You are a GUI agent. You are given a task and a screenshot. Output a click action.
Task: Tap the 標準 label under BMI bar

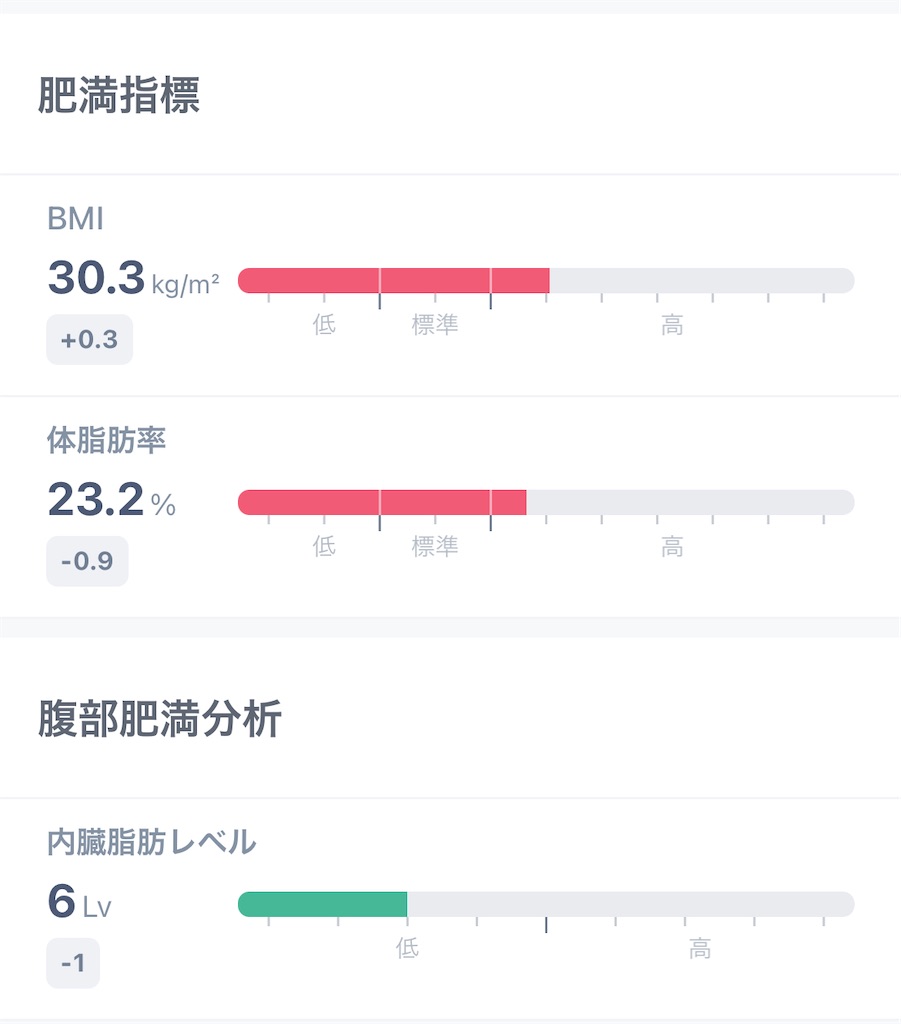[x=435, y=325]
